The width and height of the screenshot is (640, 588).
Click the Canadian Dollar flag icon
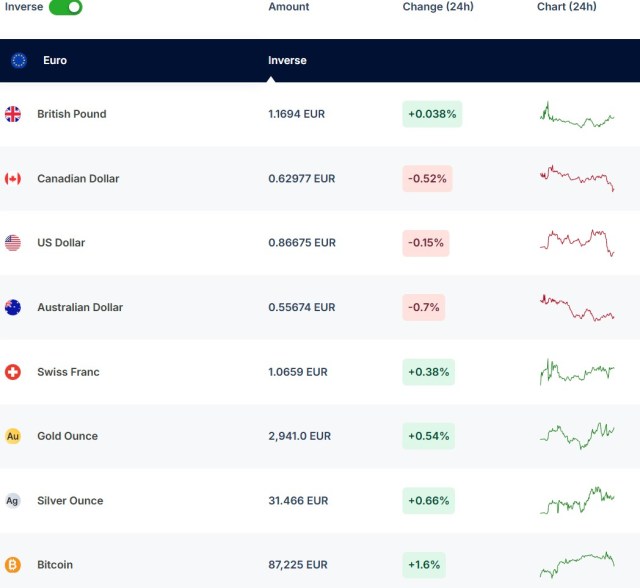[x=13, y=179]
